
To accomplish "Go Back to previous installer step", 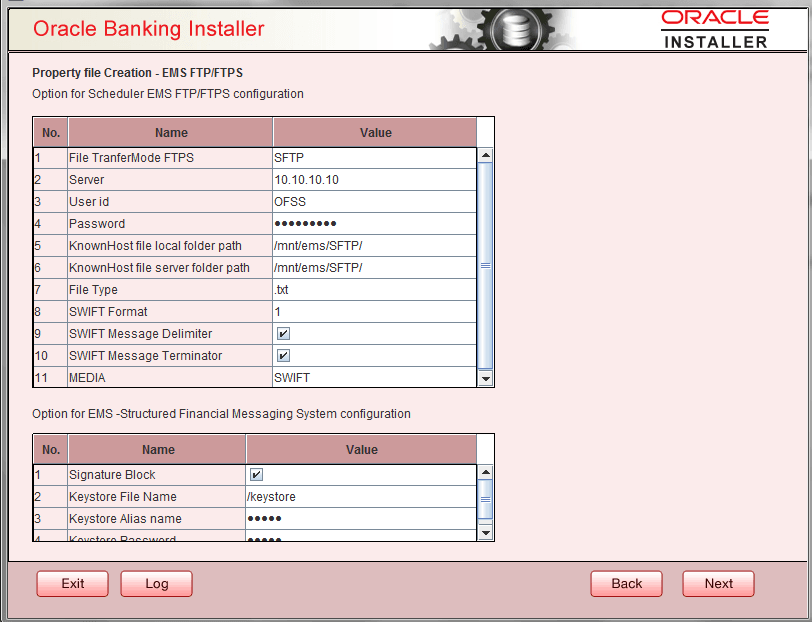I will click(626, 584).
